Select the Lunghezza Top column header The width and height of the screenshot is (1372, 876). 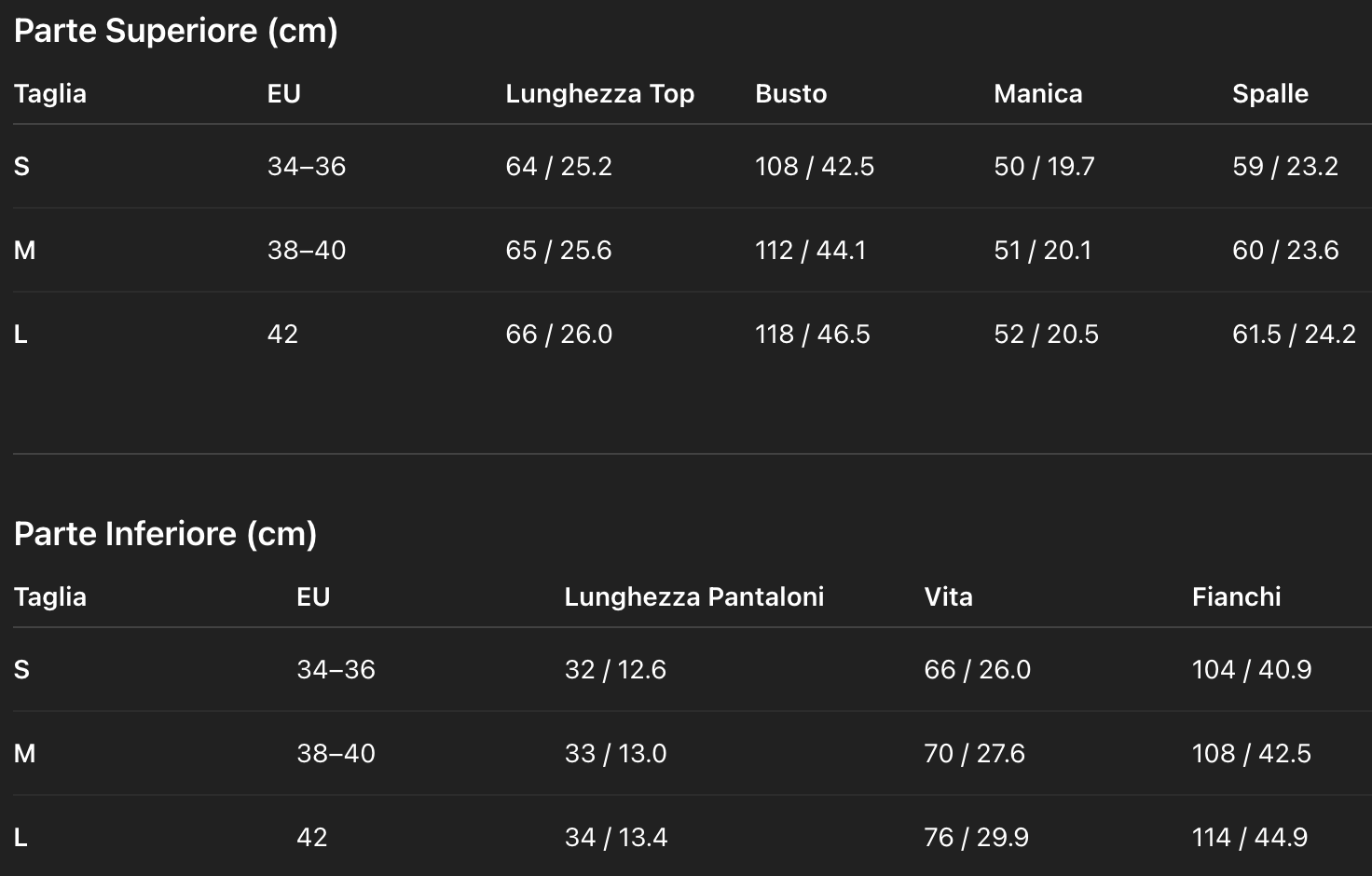(599, 94)
